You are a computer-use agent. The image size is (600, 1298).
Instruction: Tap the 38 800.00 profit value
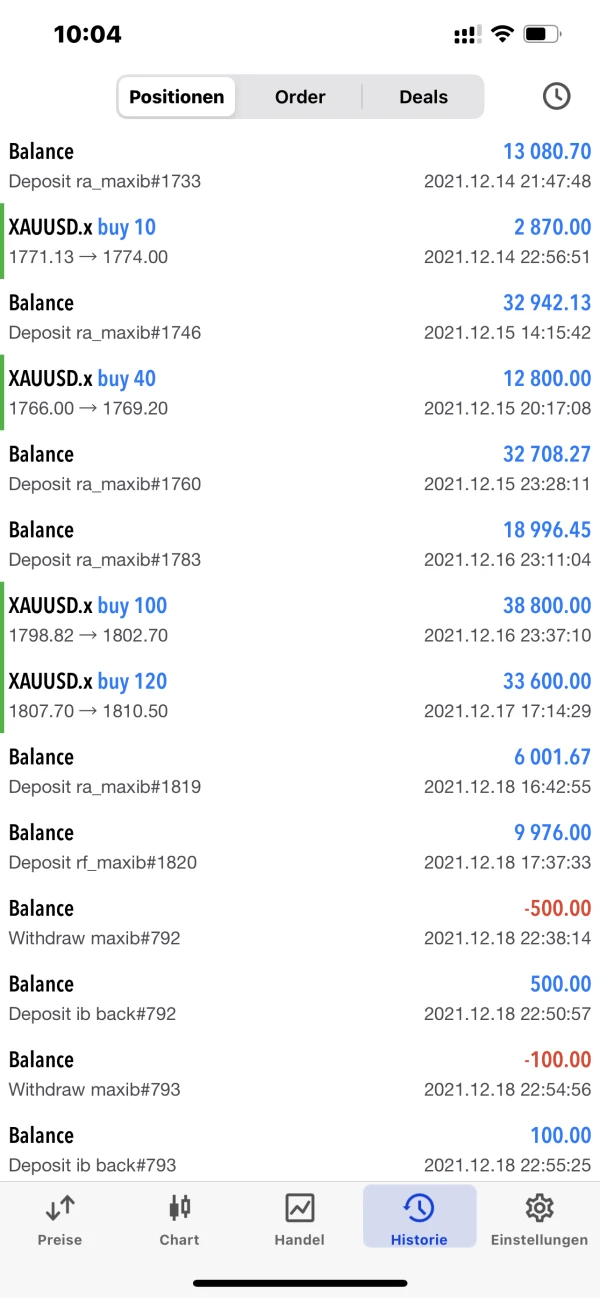click(x=547, y=605)
